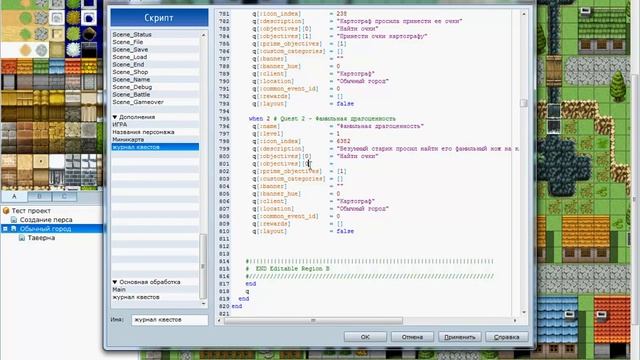
Task: Click the Таверна map icon
Action: pyautogui.click(x=22, y=238)
